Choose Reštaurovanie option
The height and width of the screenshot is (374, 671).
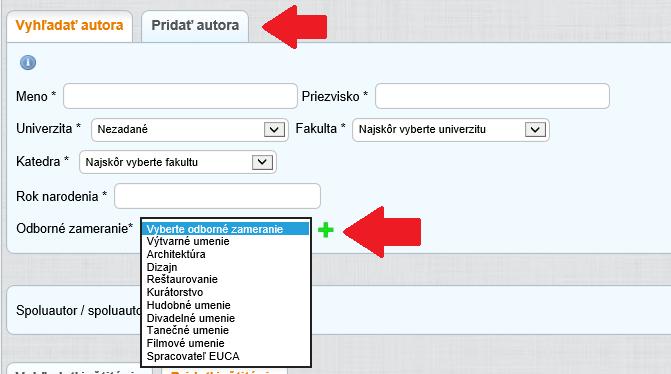point(226,279)
